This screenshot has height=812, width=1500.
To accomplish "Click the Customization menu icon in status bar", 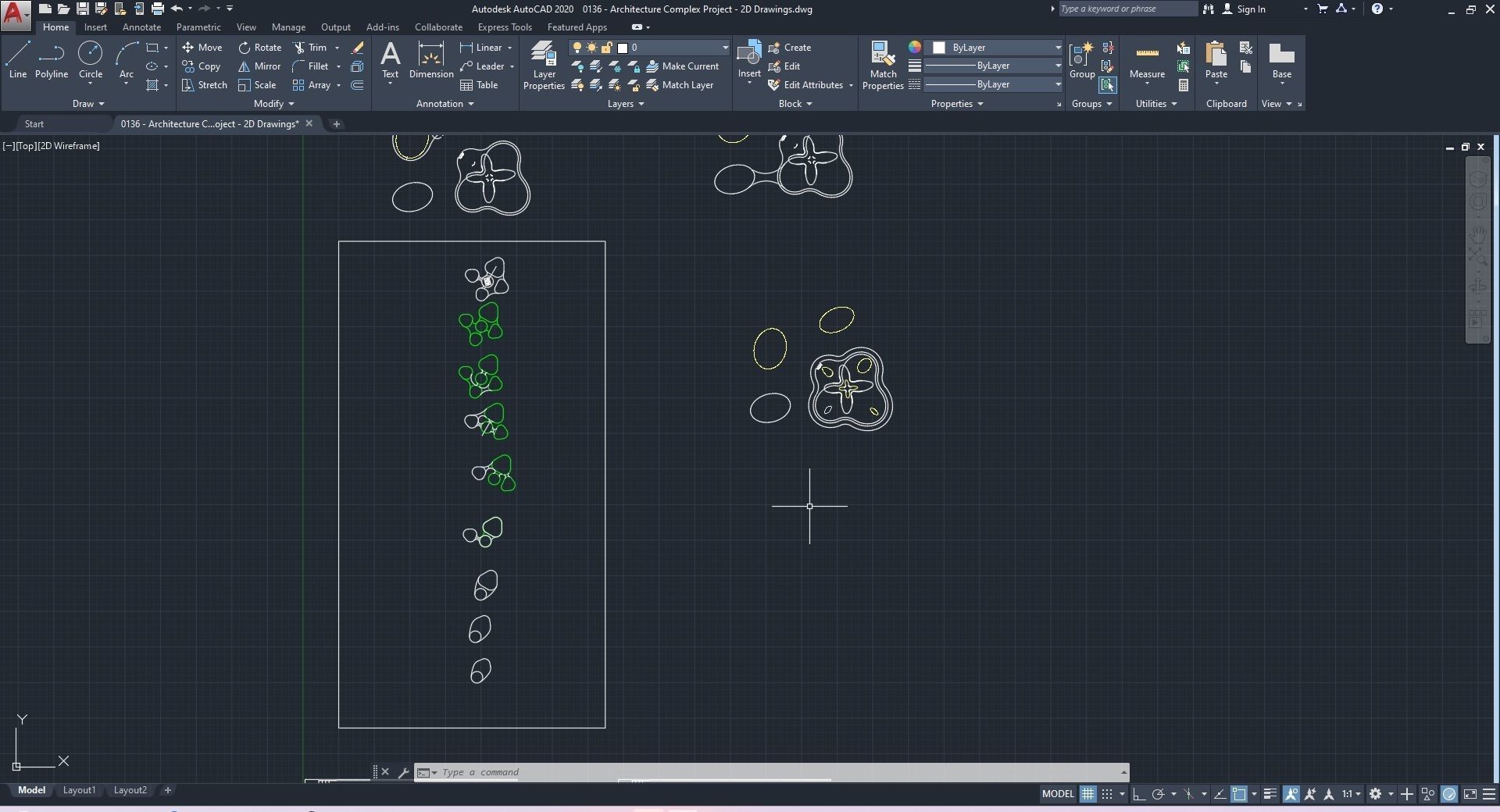I will point(1489,794).
